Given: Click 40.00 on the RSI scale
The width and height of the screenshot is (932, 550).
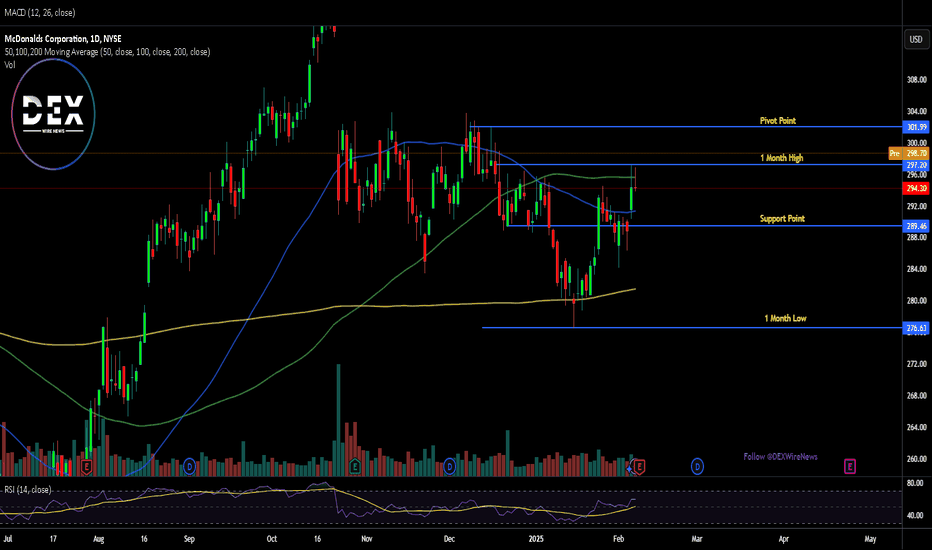Looking at the screenshot, I should (x=915, y=516).
